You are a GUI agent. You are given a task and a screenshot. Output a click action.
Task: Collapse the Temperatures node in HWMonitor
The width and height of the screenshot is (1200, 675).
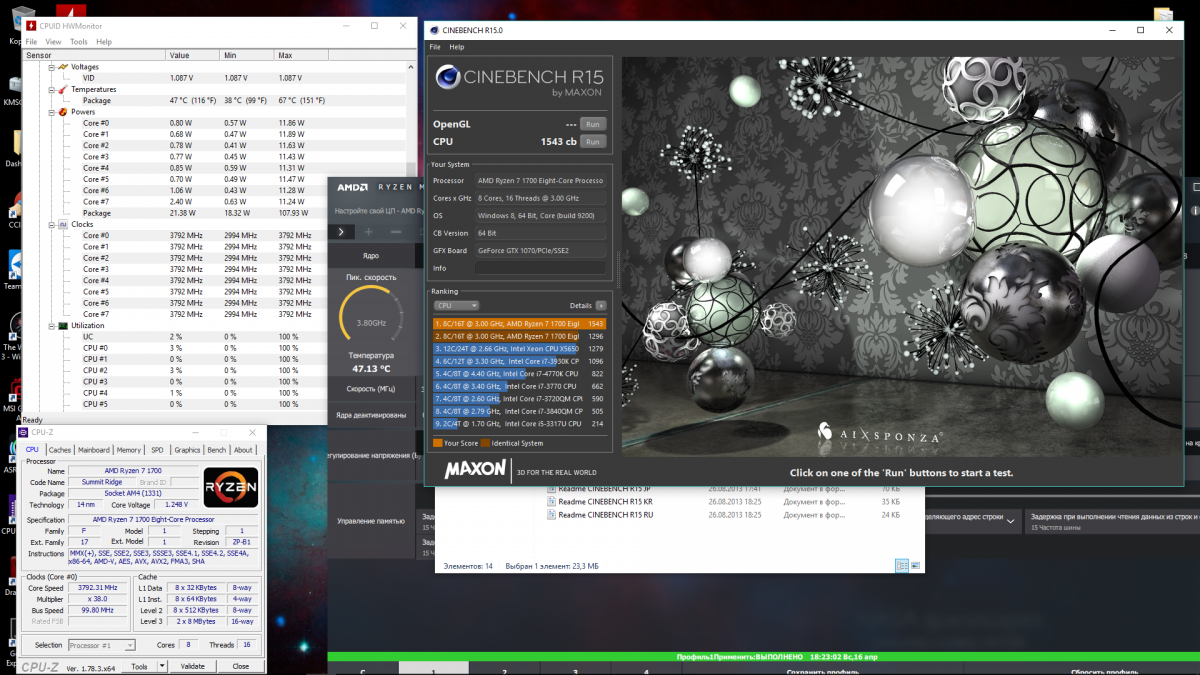(x=50, y=89)
